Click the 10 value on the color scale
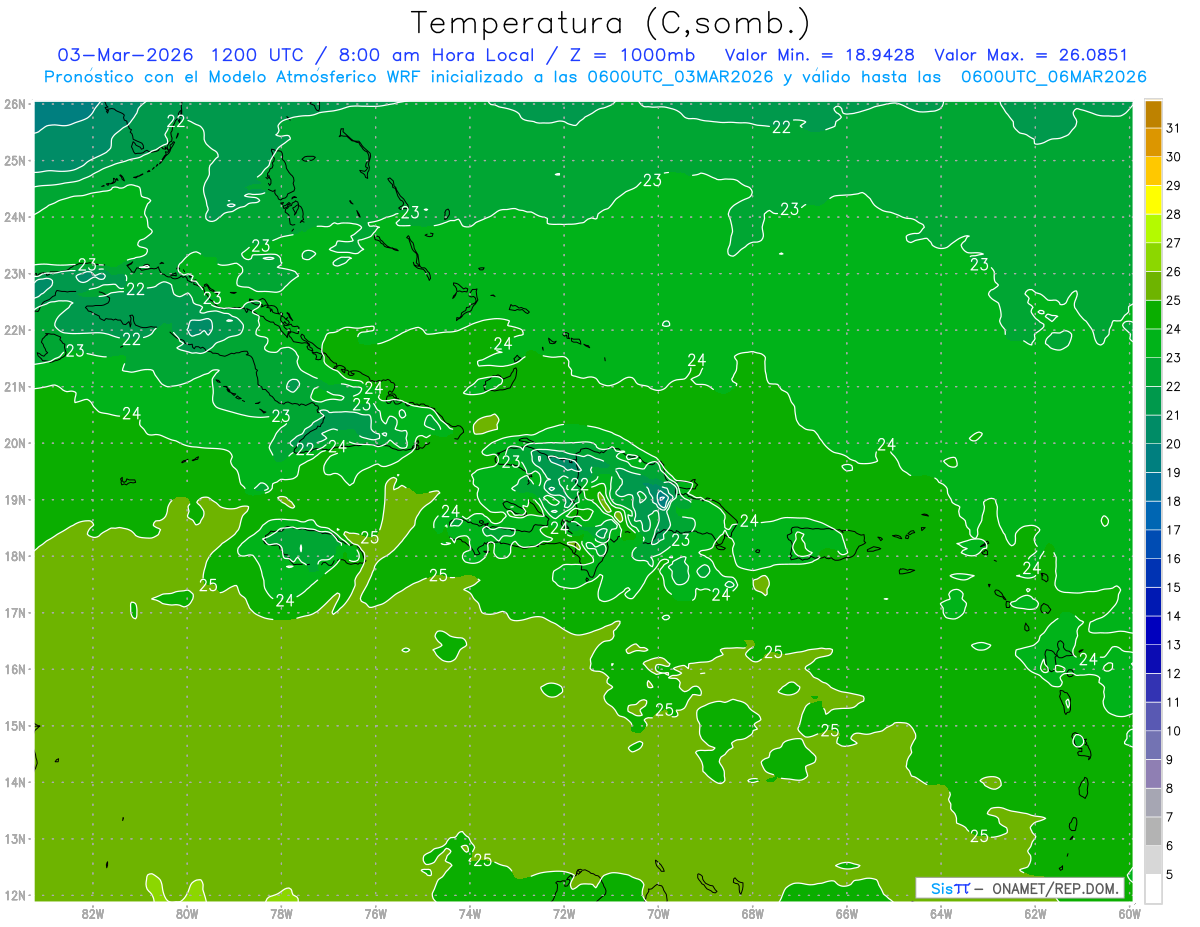This screenshot has width=1200, height=927. [x=1174, y=731]
